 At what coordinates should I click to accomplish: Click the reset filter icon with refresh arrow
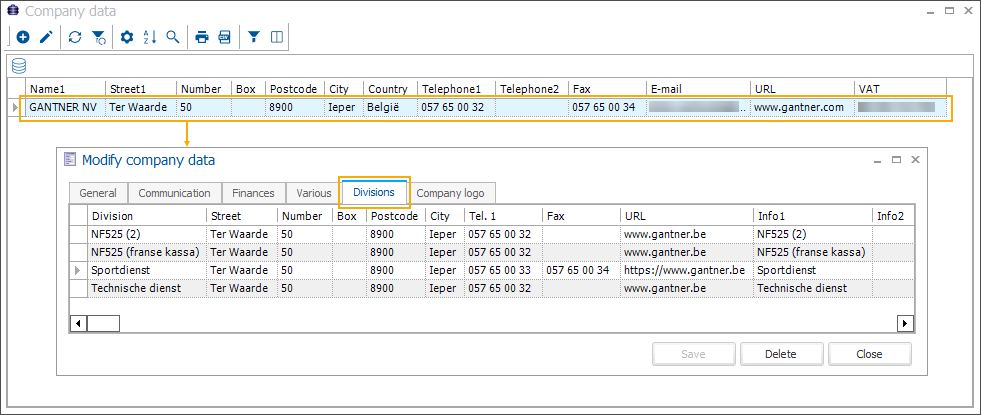[99, 38]
